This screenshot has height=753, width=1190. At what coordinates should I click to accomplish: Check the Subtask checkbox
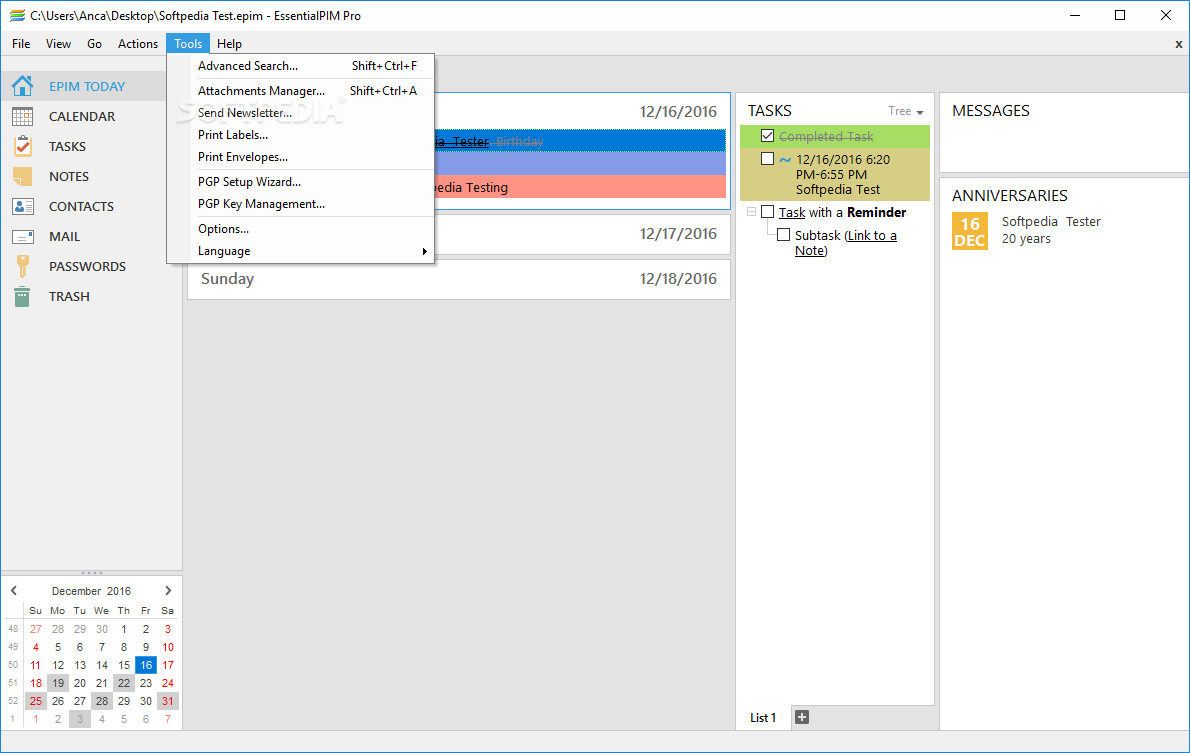(783, 235)
